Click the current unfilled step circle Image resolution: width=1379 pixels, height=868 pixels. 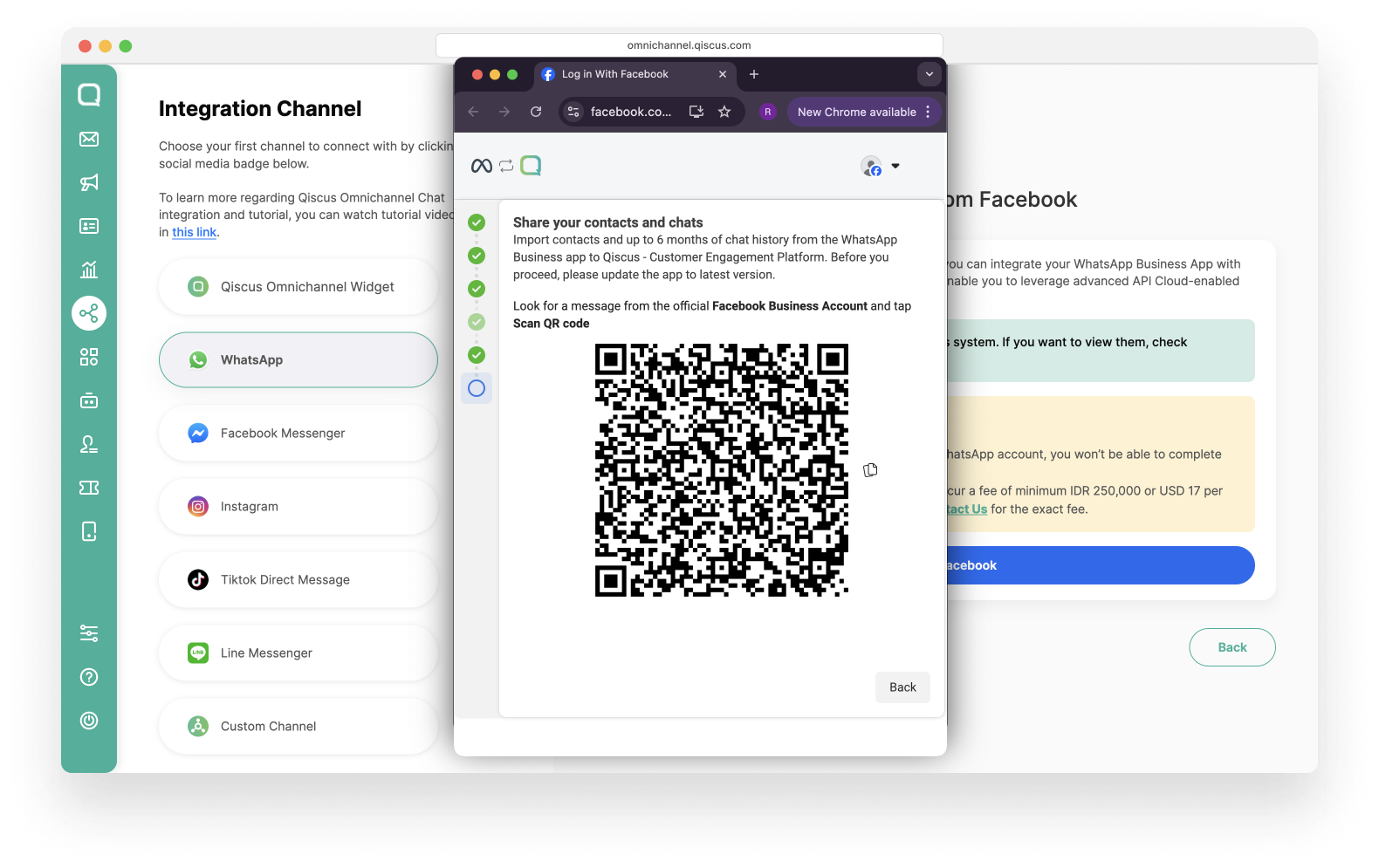pos(477,388)
